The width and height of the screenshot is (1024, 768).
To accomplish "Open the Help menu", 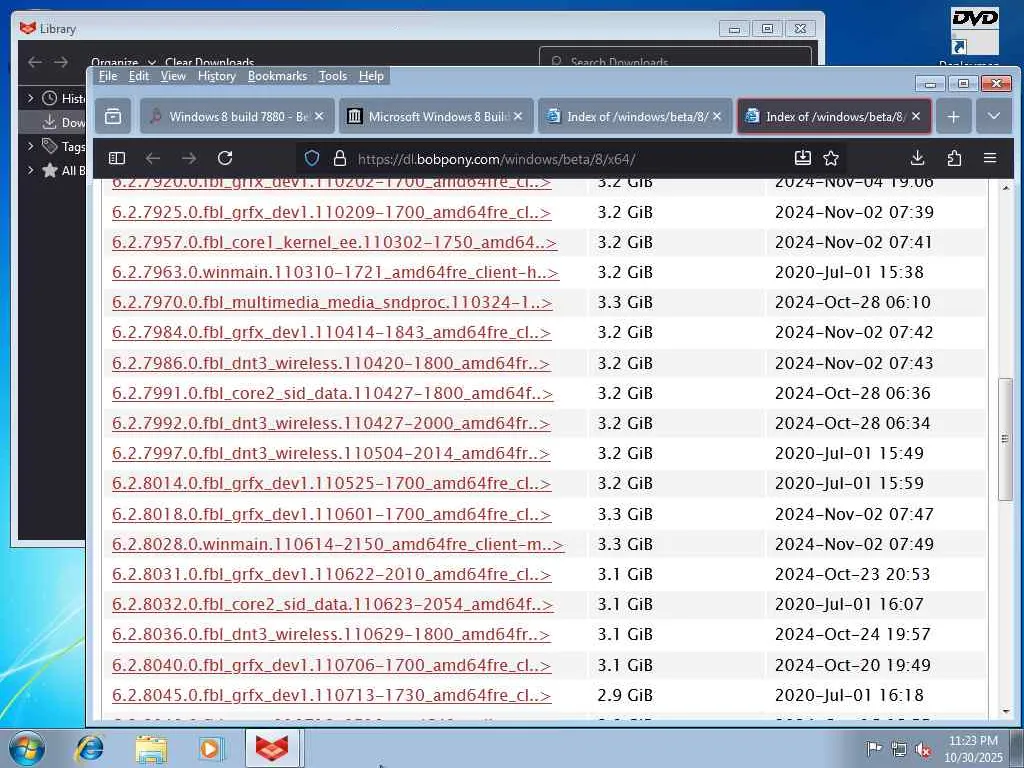I will click(x=372, y=76).
